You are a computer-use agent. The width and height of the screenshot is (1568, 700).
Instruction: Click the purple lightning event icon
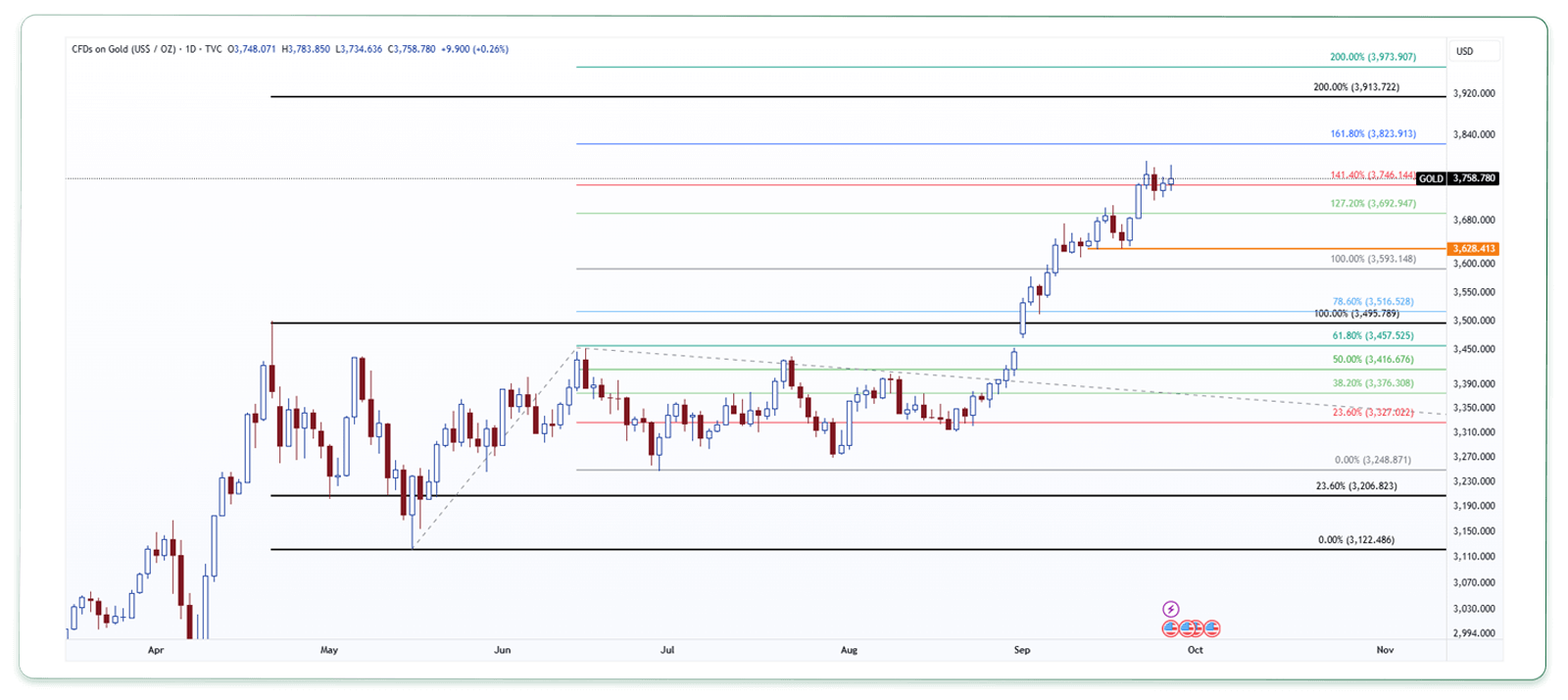pyautogui.click(x=1170, y=609)
